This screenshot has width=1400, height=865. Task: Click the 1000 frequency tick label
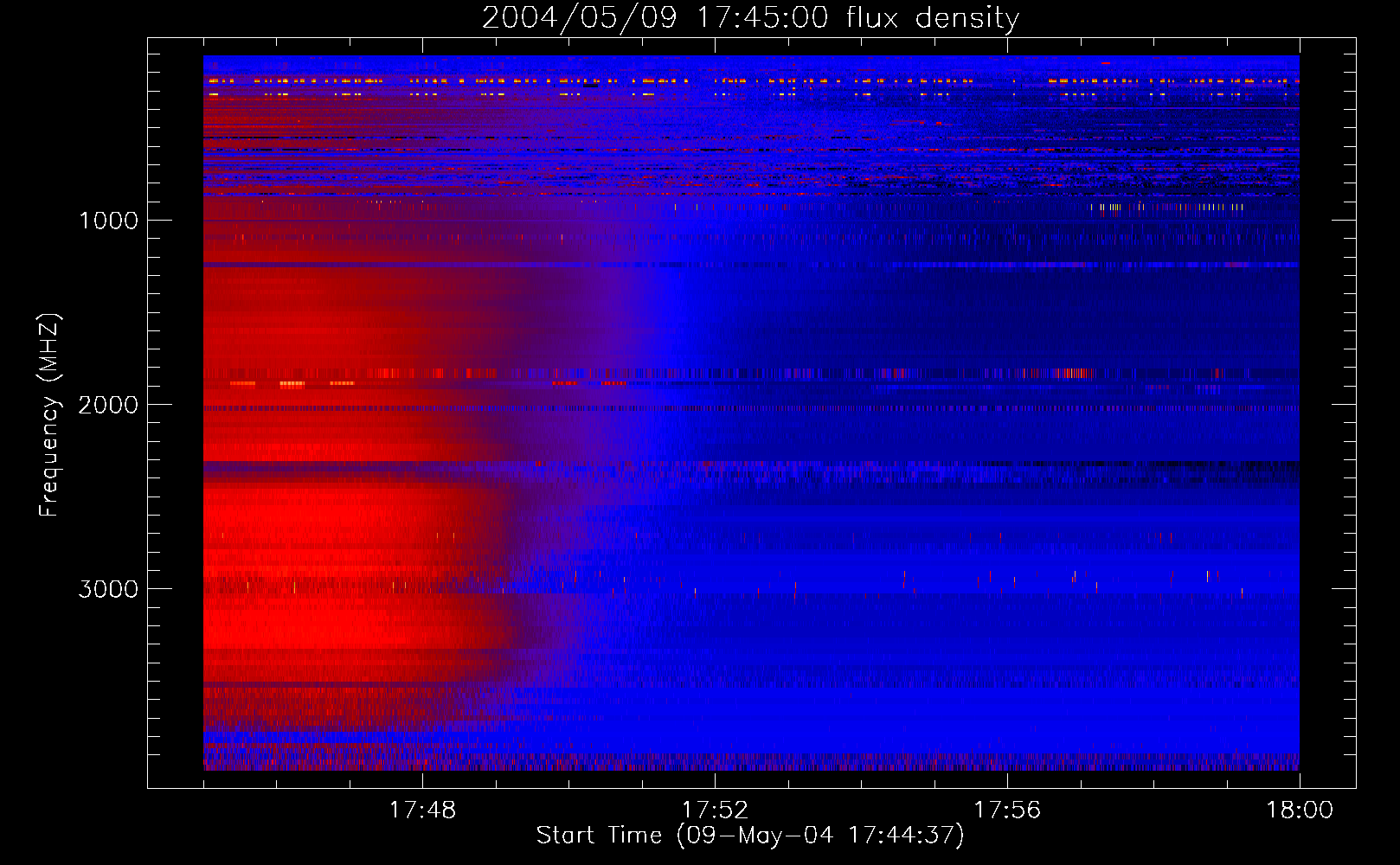coord(109,221)
